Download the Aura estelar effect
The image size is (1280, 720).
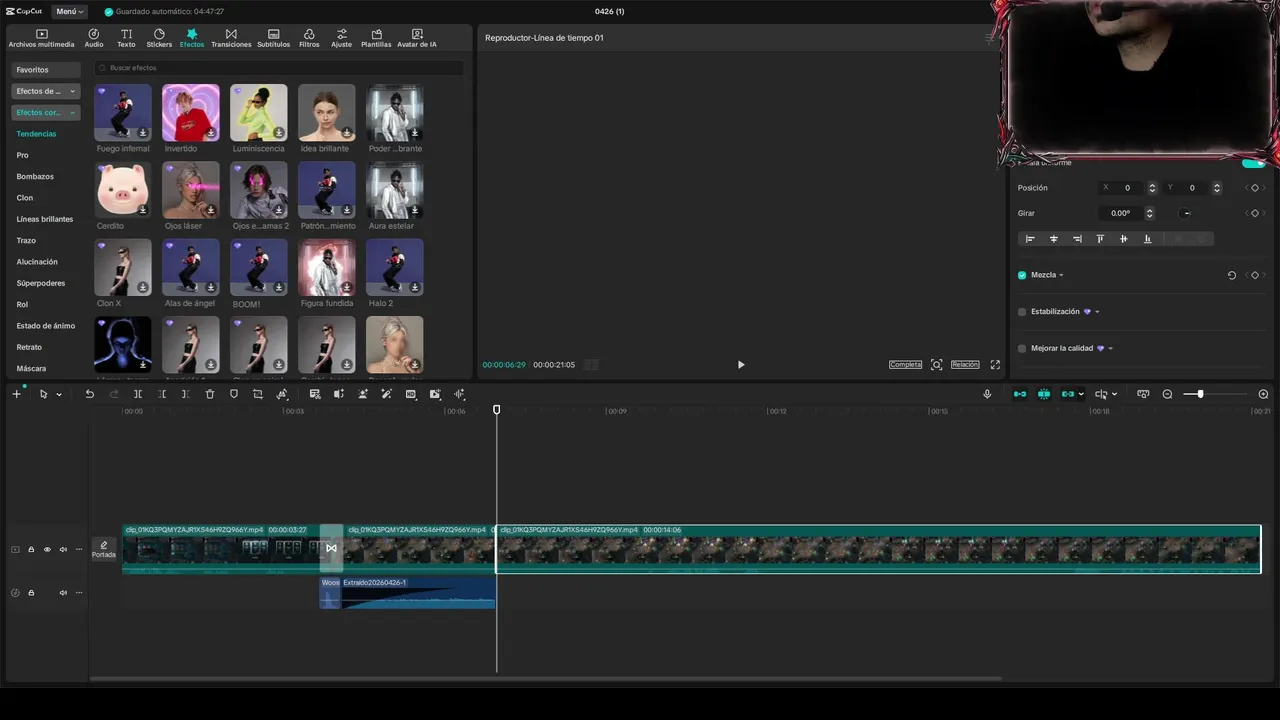click(415, 210)
